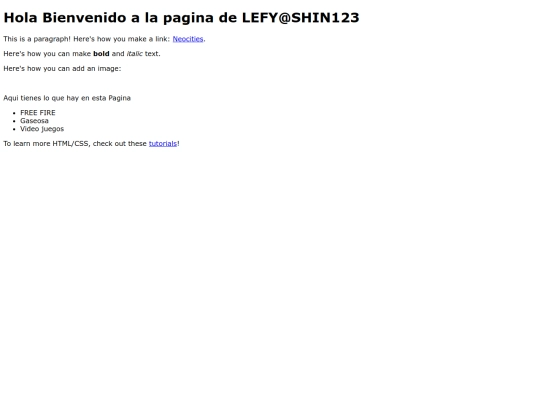
Task: Click the word bold in paragraph
Action: coord(101,54)
